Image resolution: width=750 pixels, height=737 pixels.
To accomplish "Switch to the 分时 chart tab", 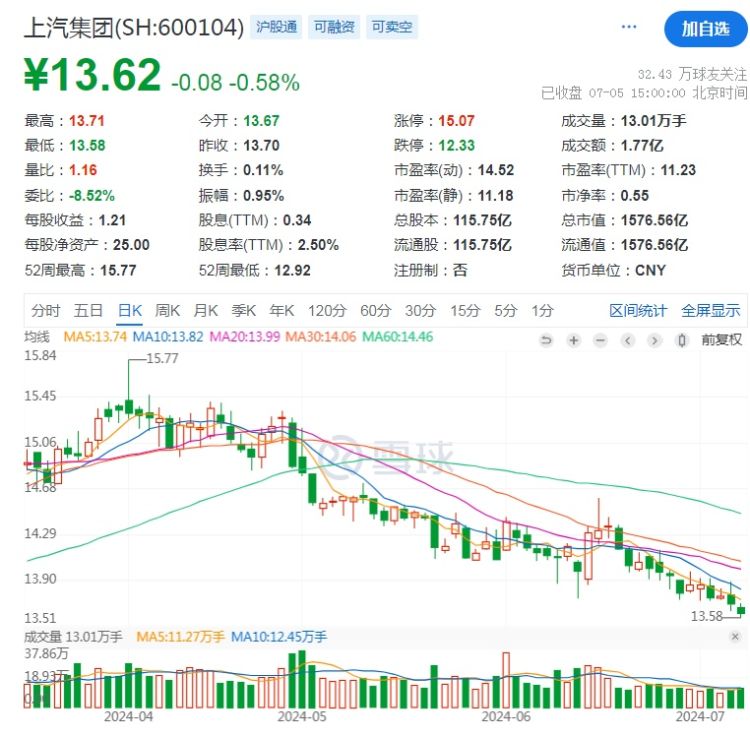I will pyautogui.click(x=45, y=311).
